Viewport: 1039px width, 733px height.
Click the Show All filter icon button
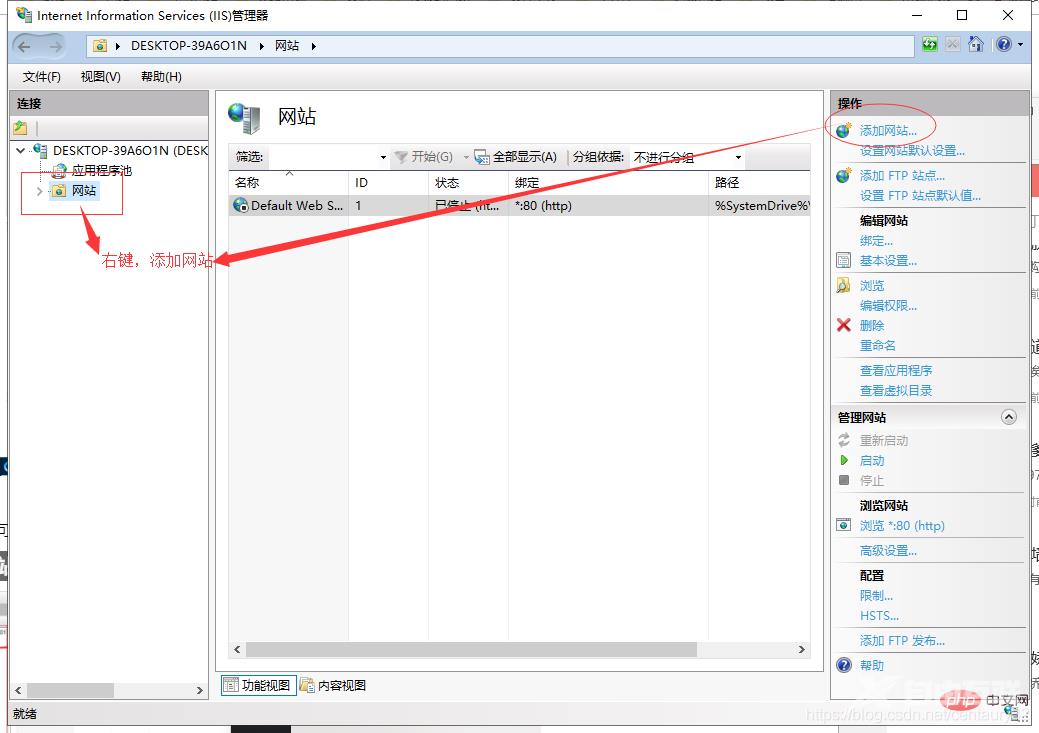click(x=482, y=157)
